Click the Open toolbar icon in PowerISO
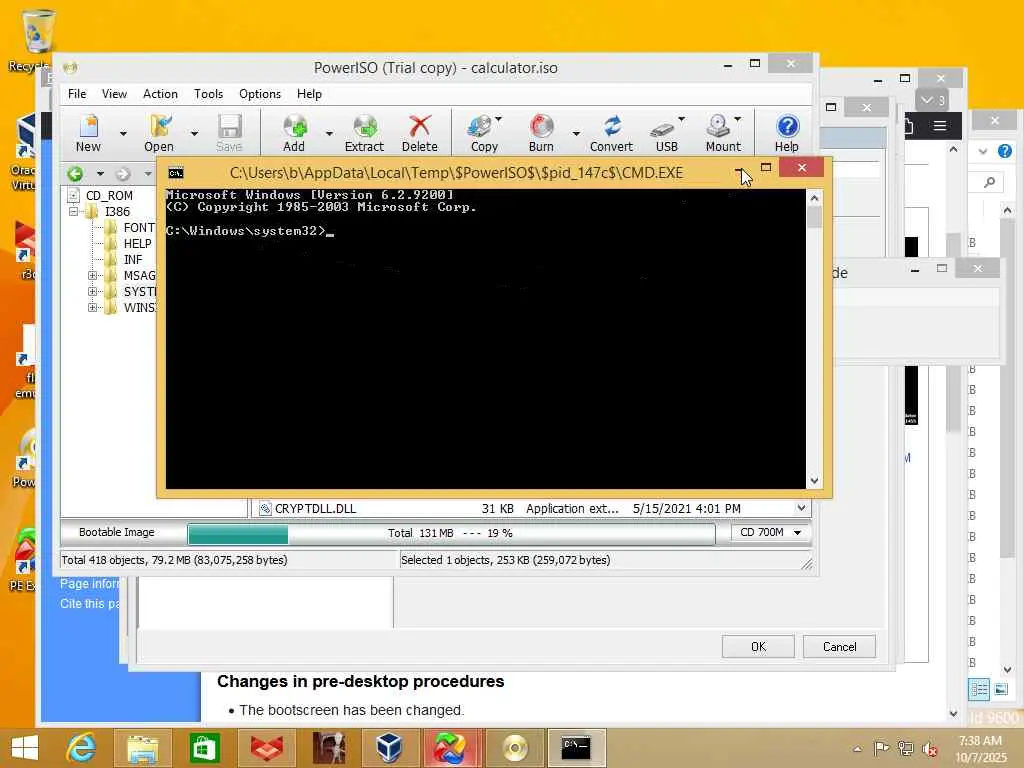 click(x=159, y=125)
